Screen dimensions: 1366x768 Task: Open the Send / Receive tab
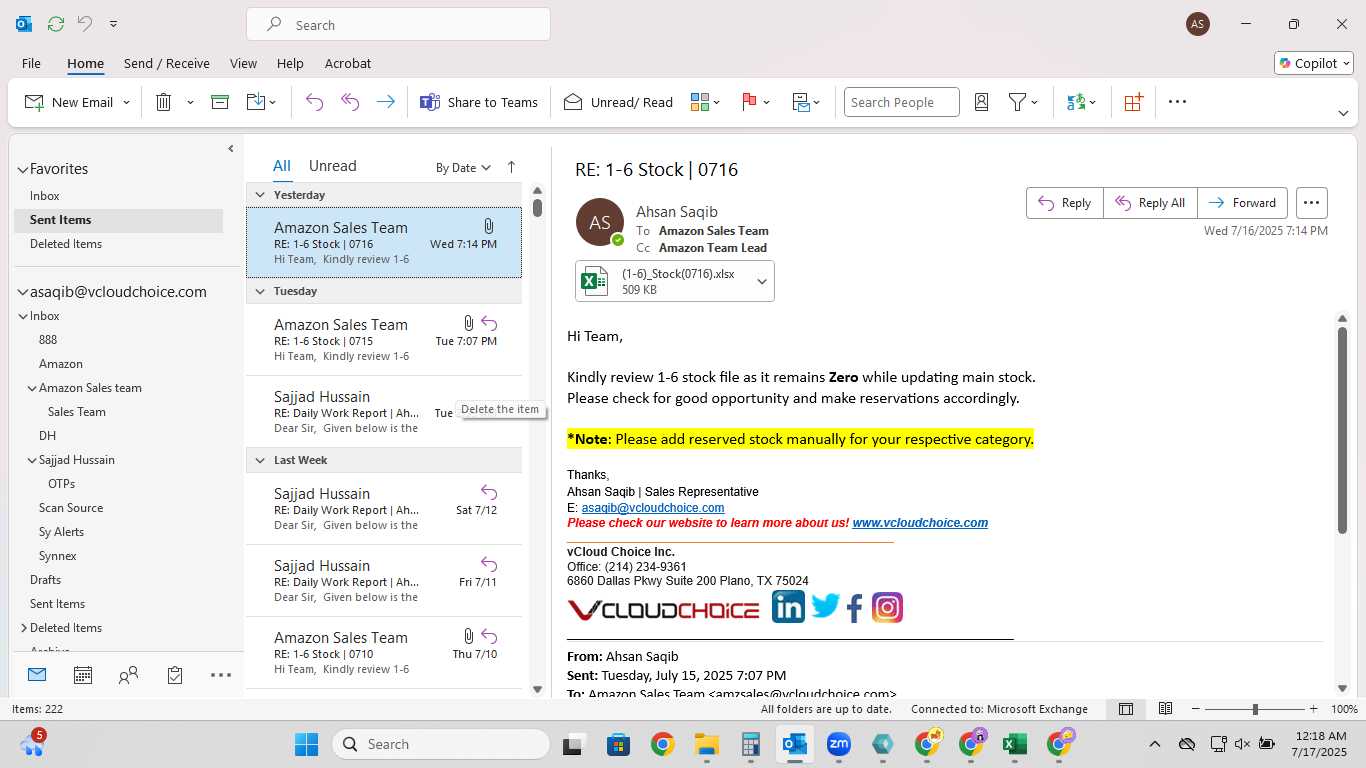[x=167, y=63]
